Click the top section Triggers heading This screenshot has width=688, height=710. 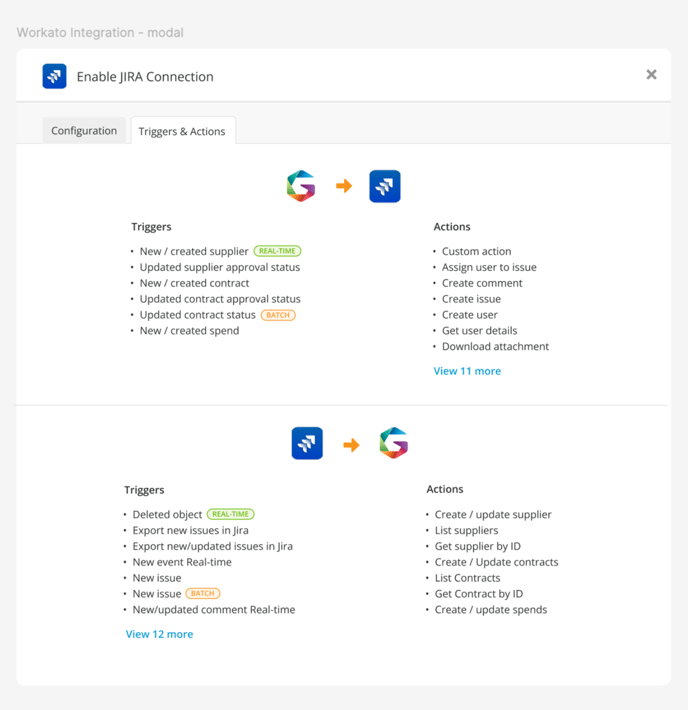151,226
